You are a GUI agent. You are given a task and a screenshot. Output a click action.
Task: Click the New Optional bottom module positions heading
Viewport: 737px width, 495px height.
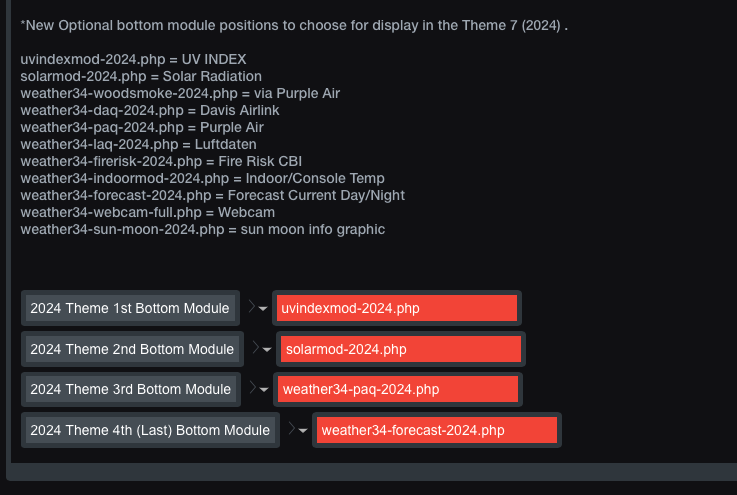click(294, 25)
